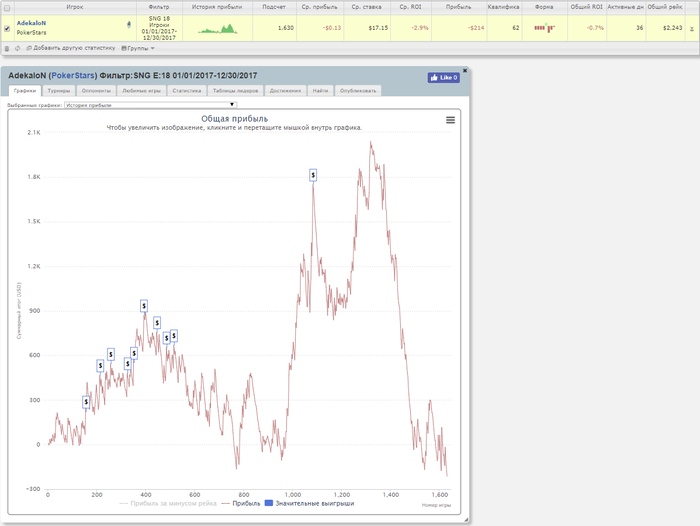Image resolution: width=700 pixels, height=526 pixels.
Task: Click the 'Ср. прибыль' column header
Action: (320, 7)
